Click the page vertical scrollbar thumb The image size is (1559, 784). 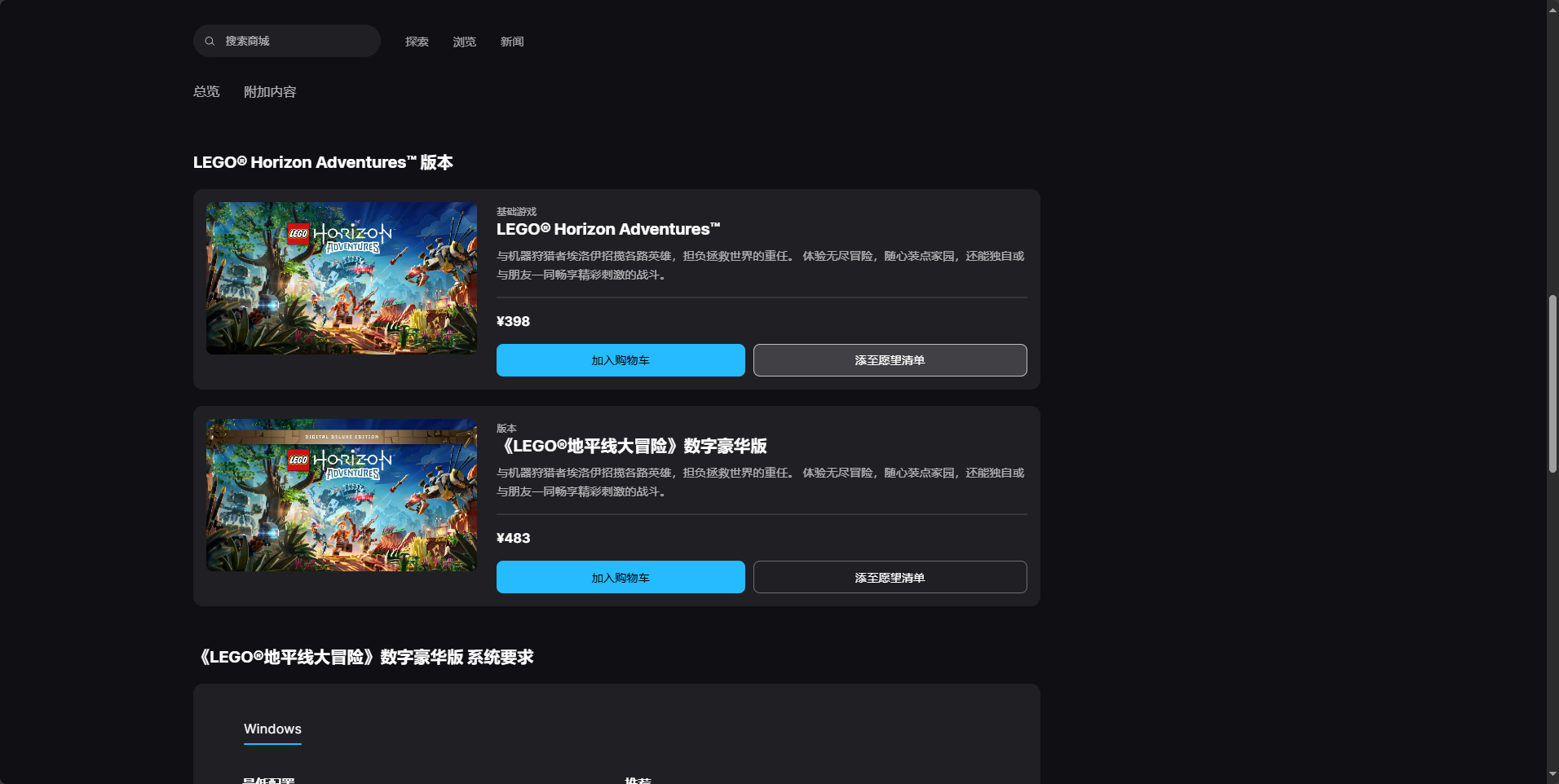pos(1552,383)
